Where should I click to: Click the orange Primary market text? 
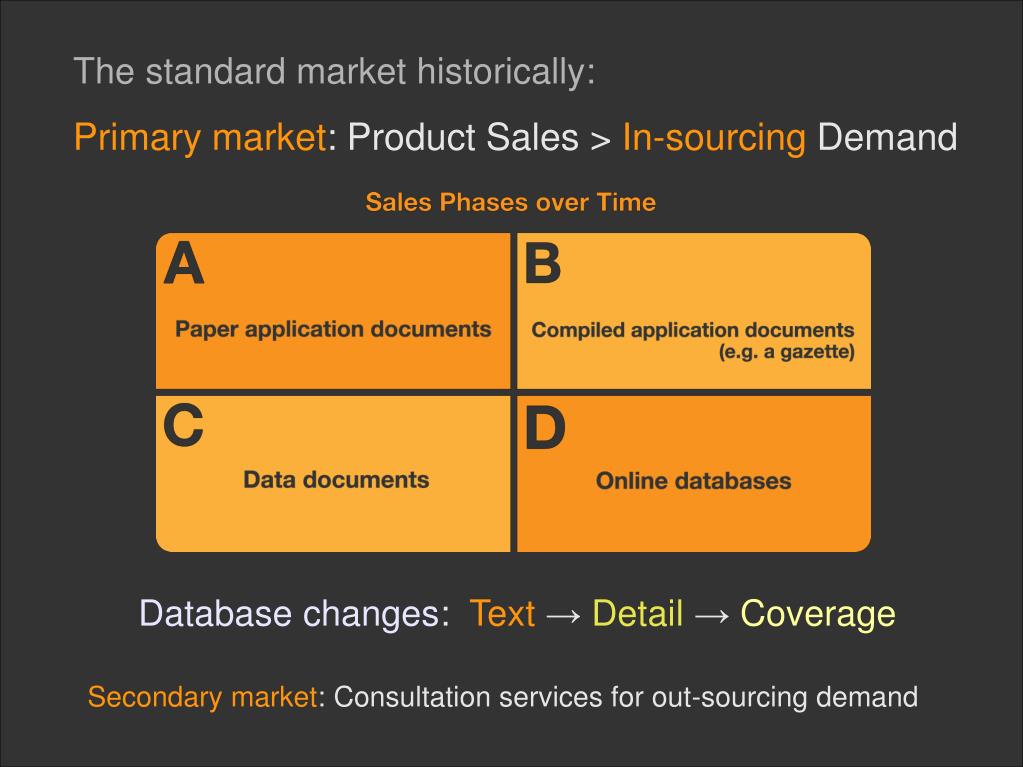pyautogui.click(x=200, y=138)
